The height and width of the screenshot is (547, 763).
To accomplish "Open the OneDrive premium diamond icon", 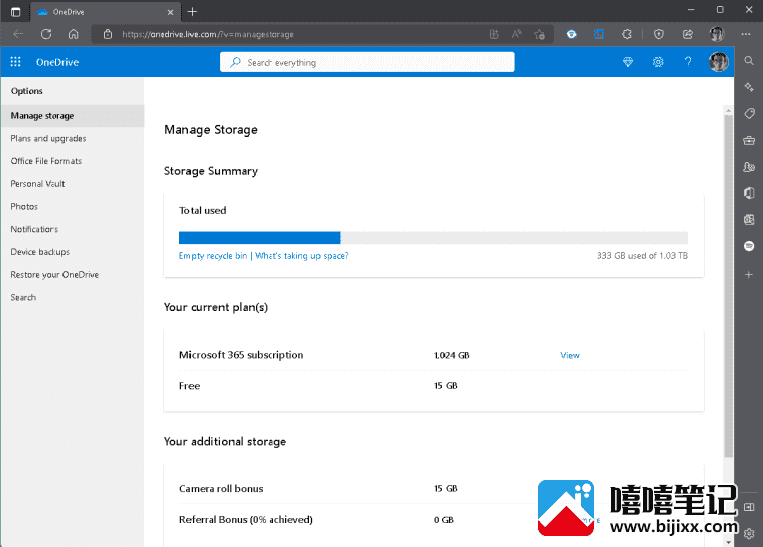I will [628, 62].
